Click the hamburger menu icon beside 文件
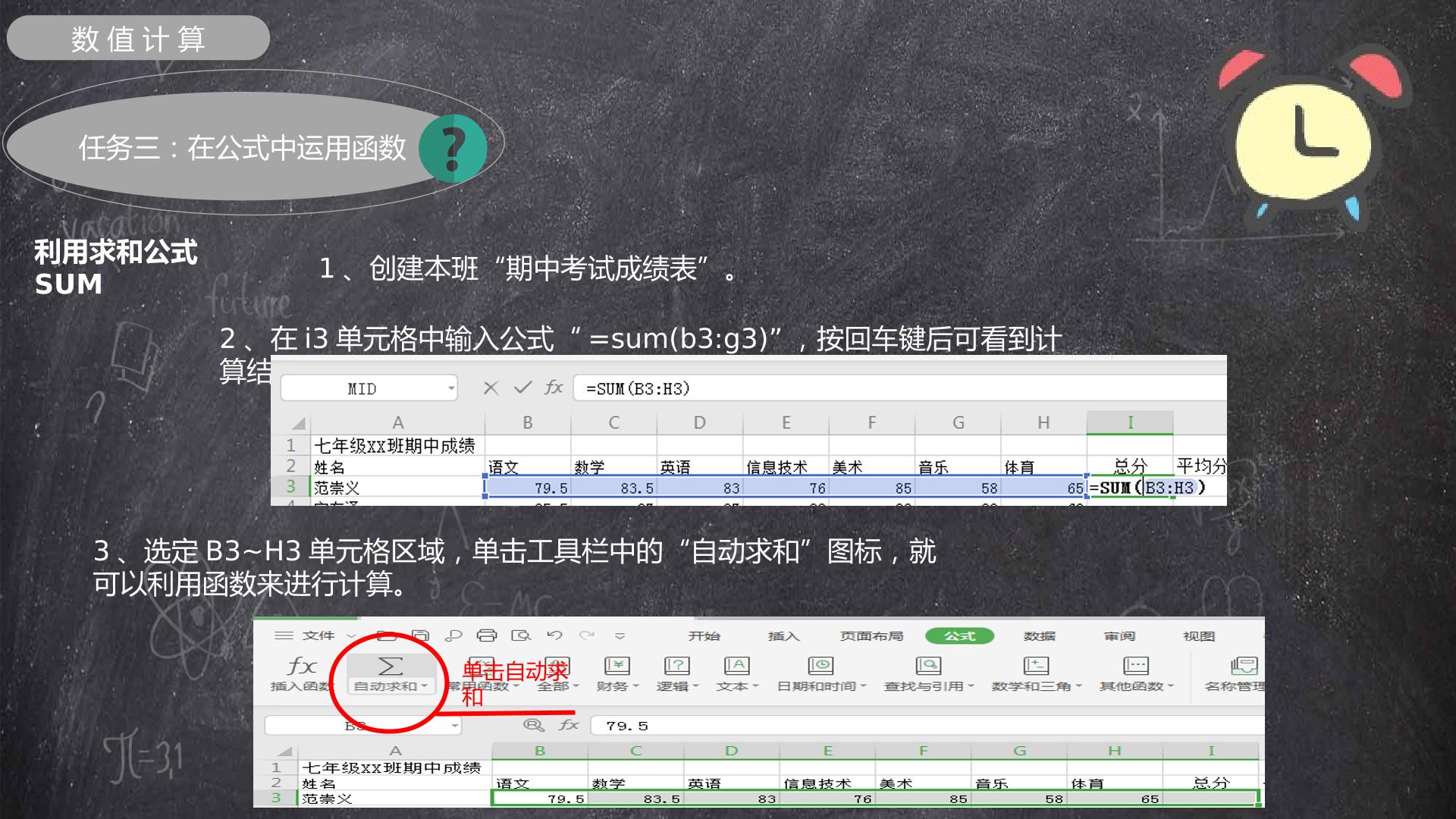 pyautogui.click(x=284, y=635)
